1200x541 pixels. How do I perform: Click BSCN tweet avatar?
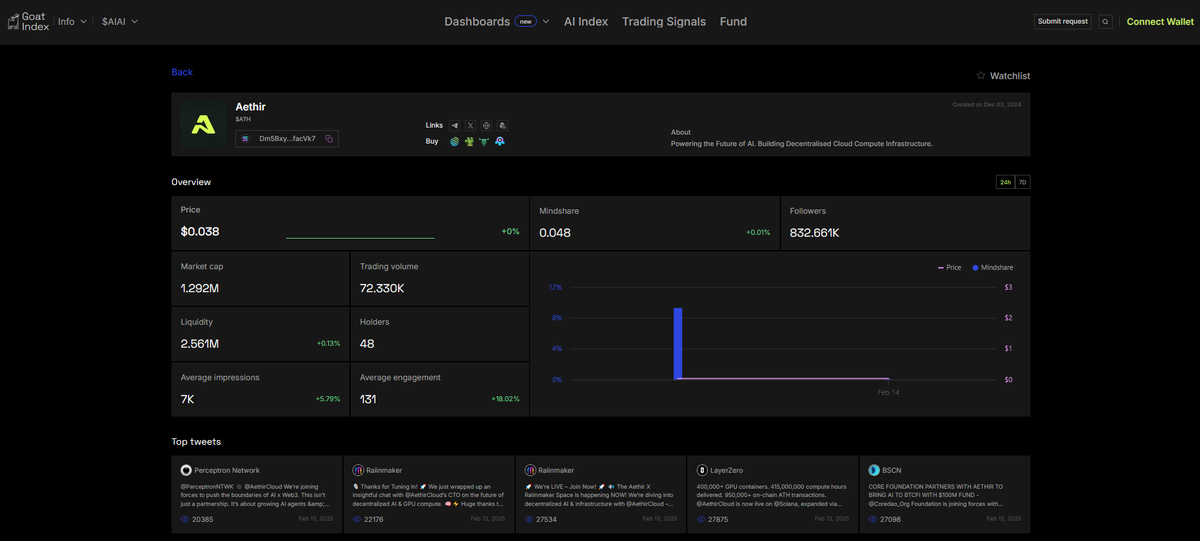873,470
